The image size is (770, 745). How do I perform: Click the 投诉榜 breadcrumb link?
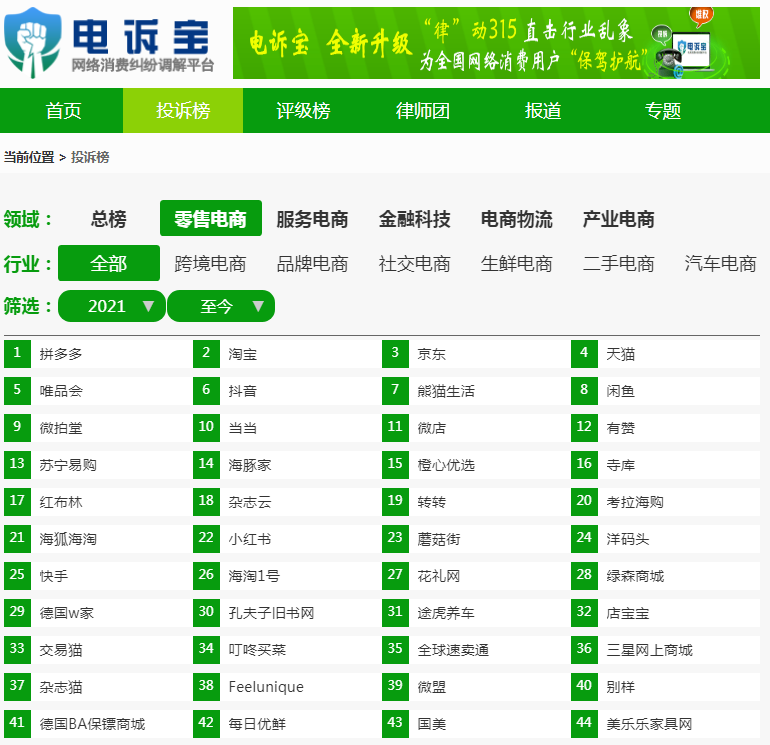(90, 157)
